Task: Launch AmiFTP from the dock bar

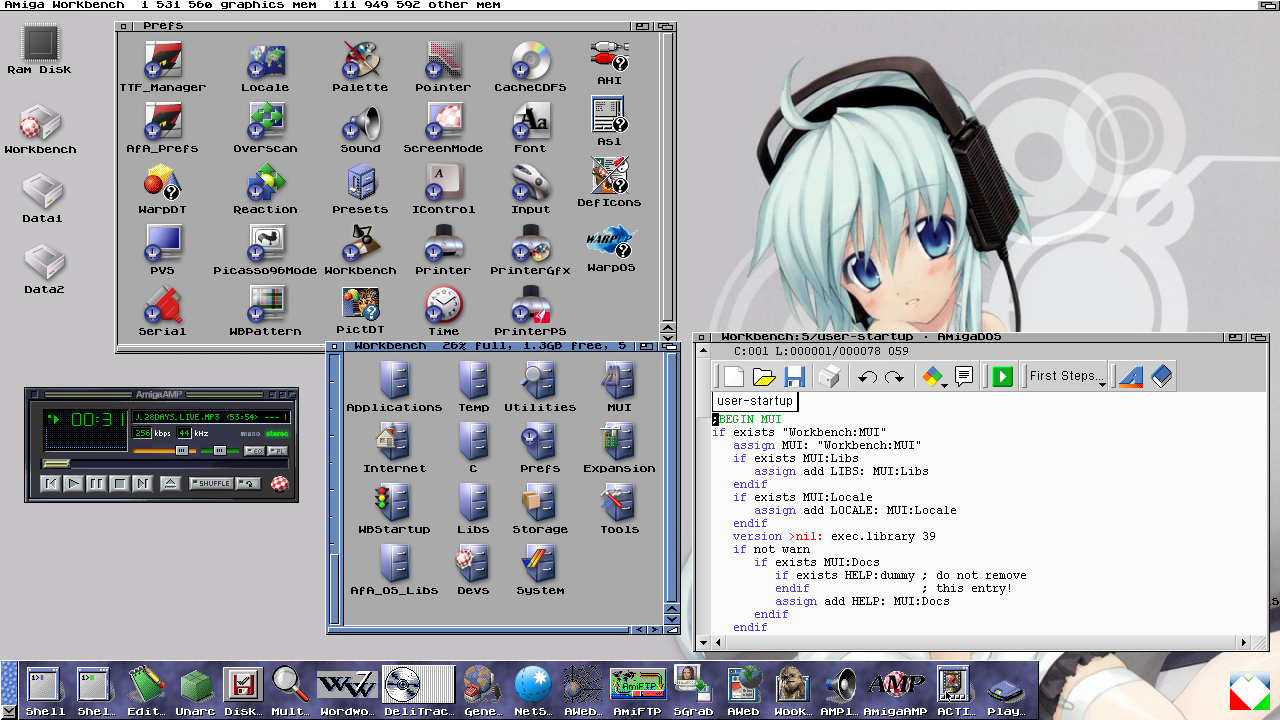Action: (637, 690)
